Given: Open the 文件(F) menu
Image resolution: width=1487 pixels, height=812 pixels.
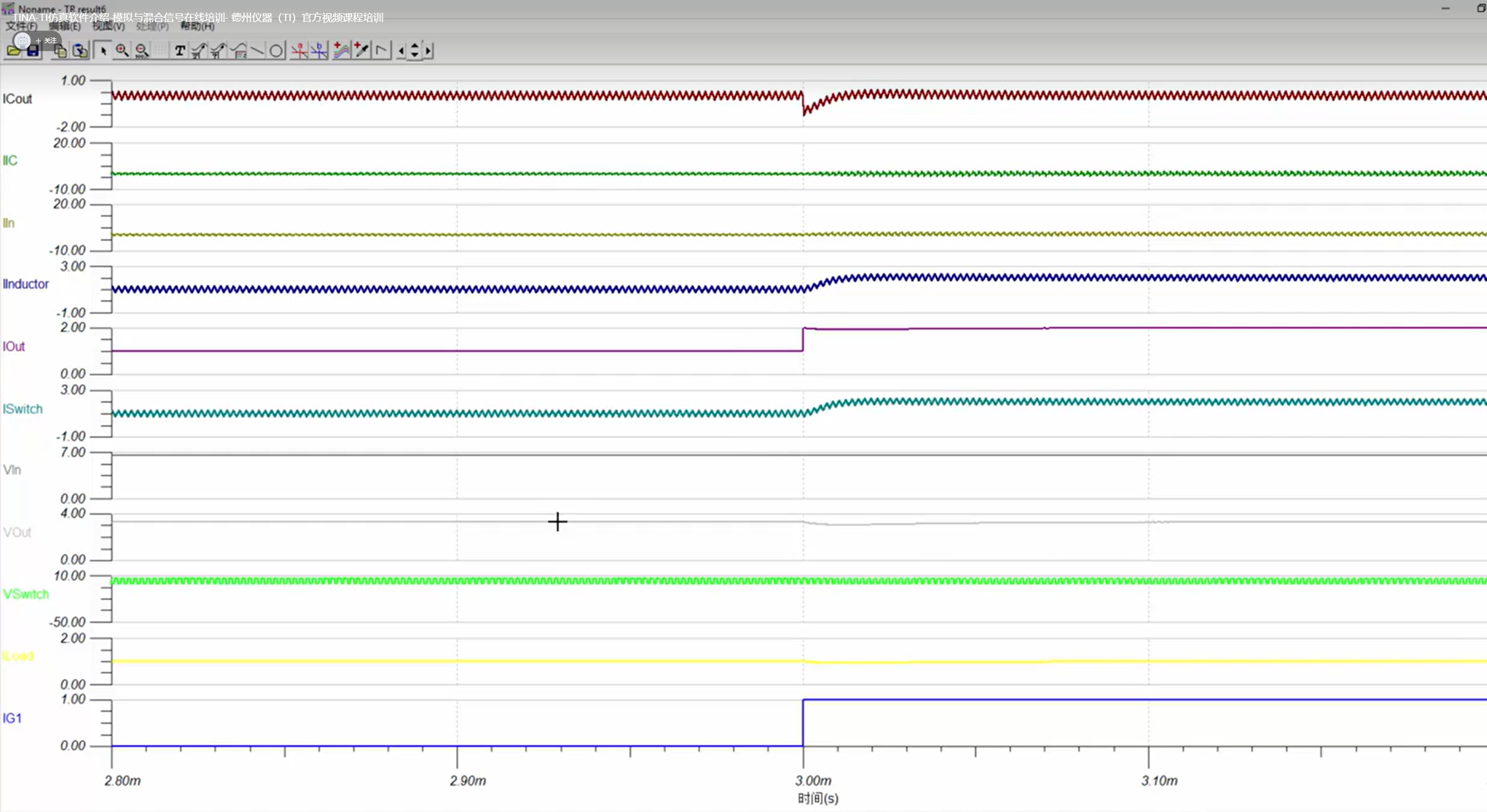Looking at the screenshot, I should [x=22, y=26].
